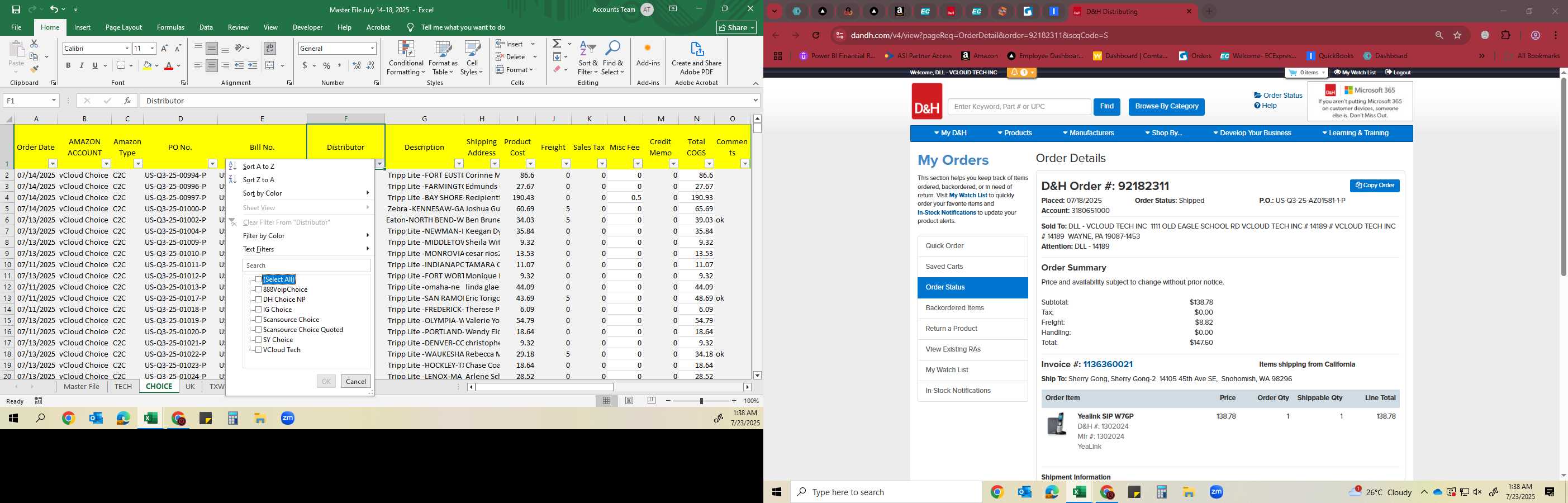Bookmark this page with the star icon
Screen dimensions: 1568x503
coord(1457,35)
